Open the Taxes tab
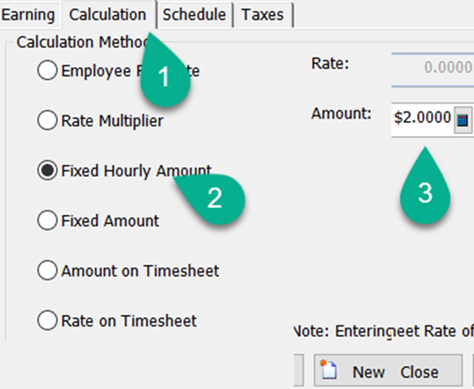474x389 pixels. coord(263,15)
